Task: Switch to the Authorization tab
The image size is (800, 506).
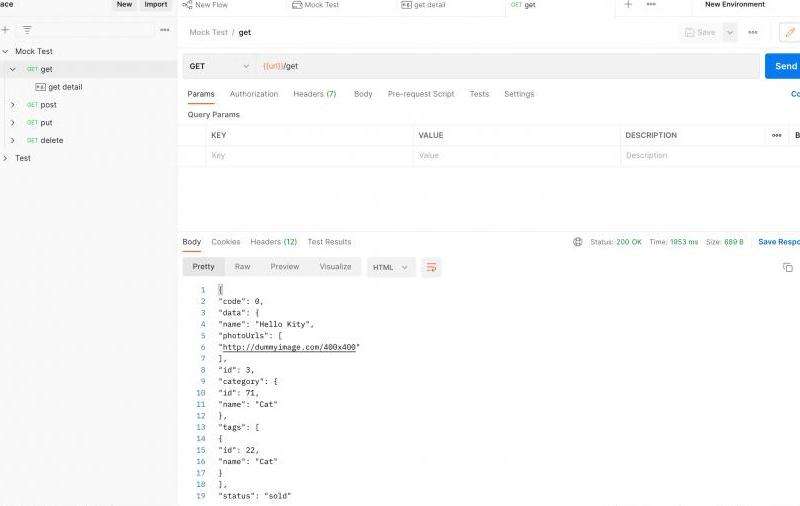Action: pyautogui.click(x=254, y=94)
